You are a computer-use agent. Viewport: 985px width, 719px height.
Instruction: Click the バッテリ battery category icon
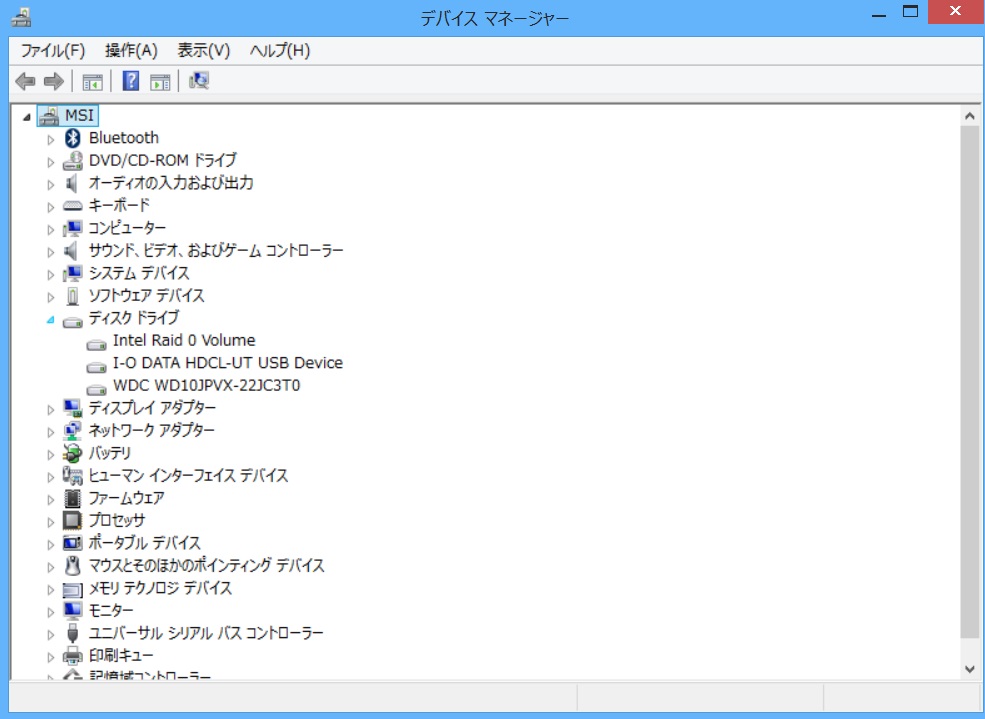coord(72,453)
